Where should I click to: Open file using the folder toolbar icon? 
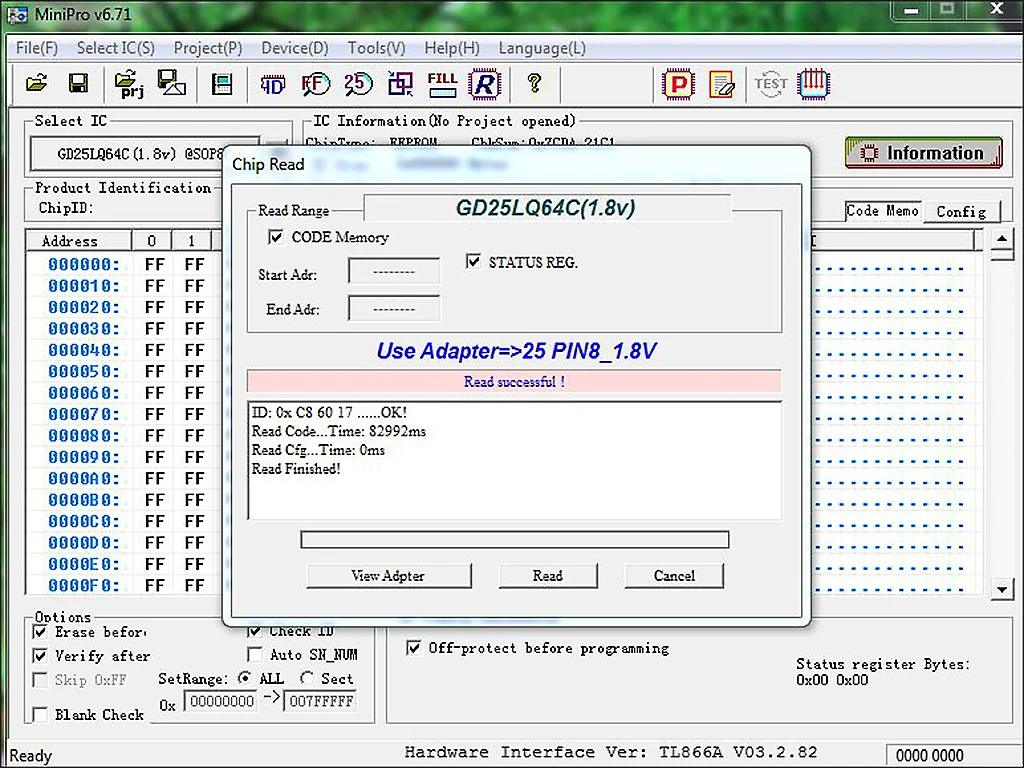(x=36, y=84)
